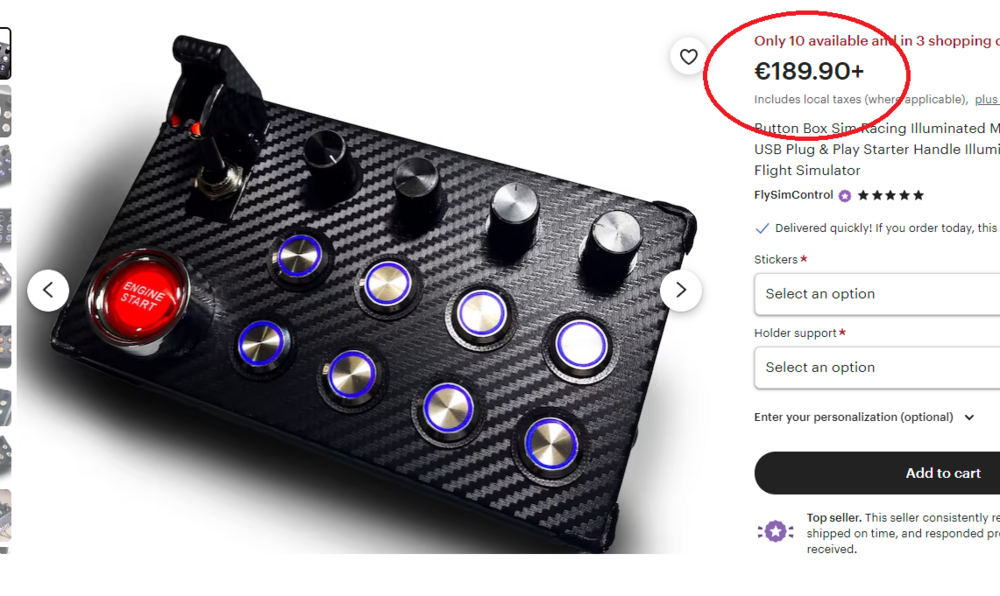Select the first thumbnail in the gallery
Viewport: 1000px width, 596px height.
tap(5, 53)
